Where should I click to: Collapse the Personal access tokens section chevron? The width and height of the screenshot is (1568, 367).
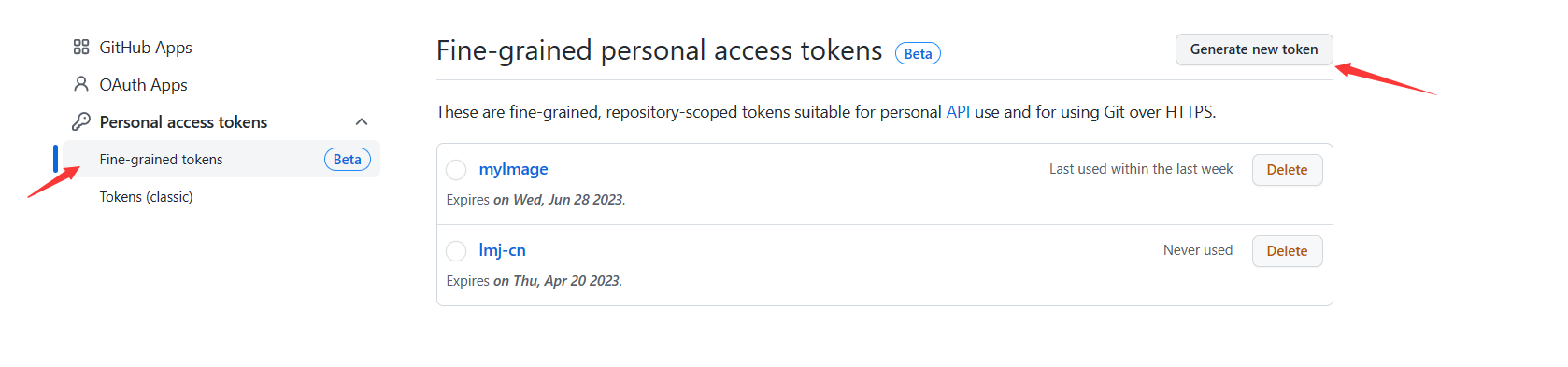[362, 122]
